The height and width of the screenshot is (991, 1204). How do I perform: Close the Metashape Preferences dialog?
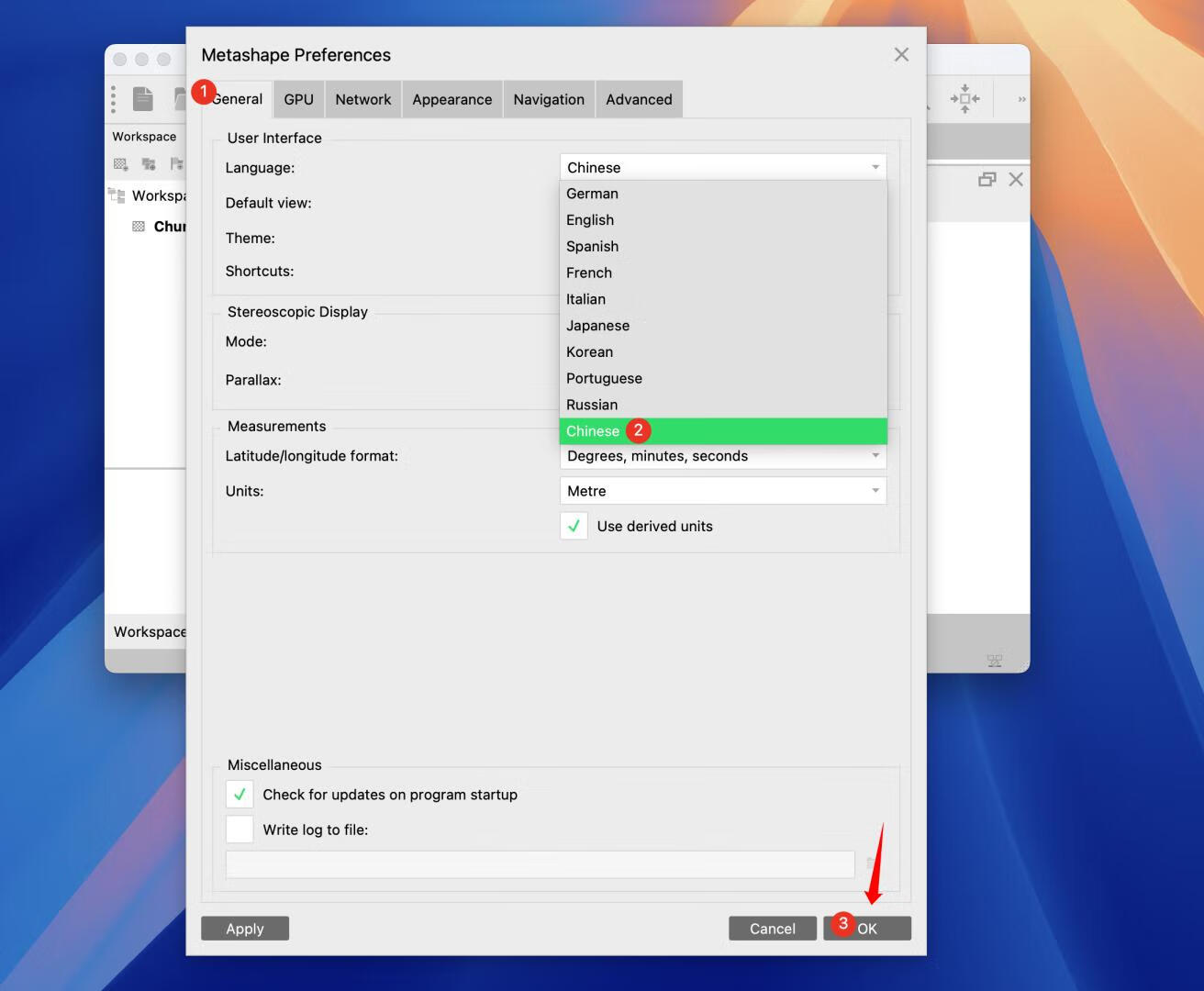901,55
